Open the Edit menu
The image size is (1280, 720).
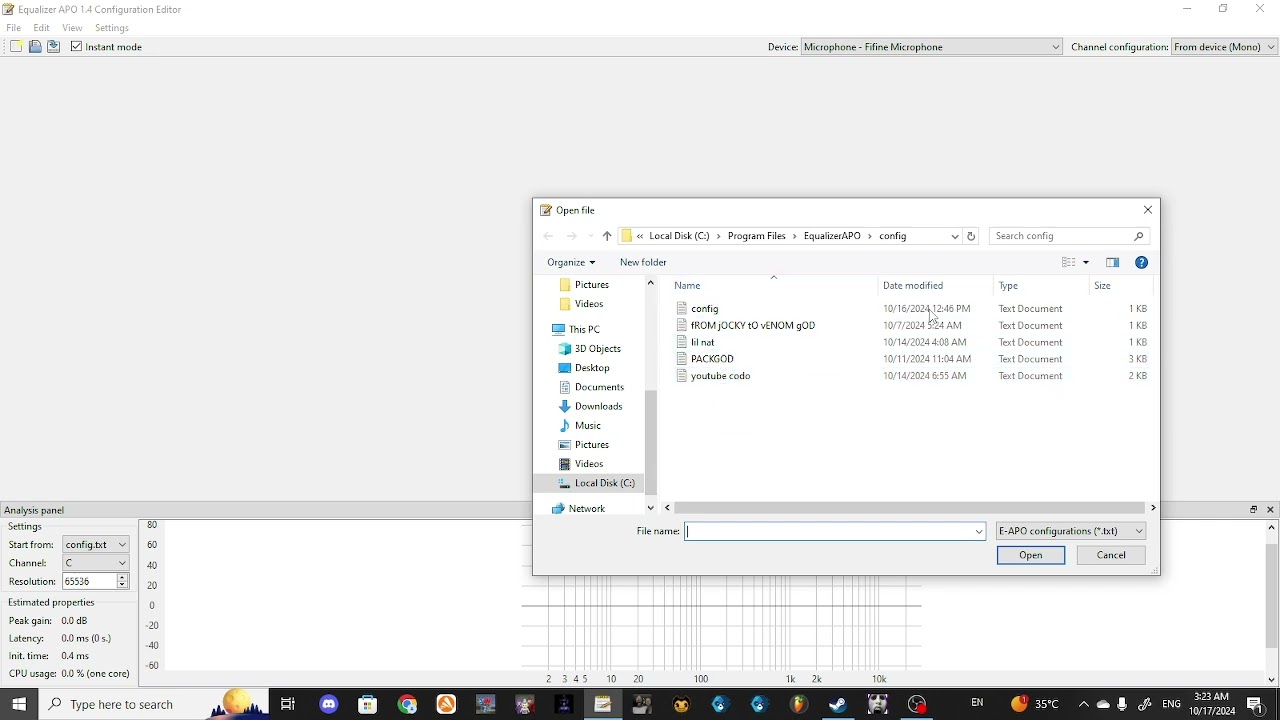point(42,28)
